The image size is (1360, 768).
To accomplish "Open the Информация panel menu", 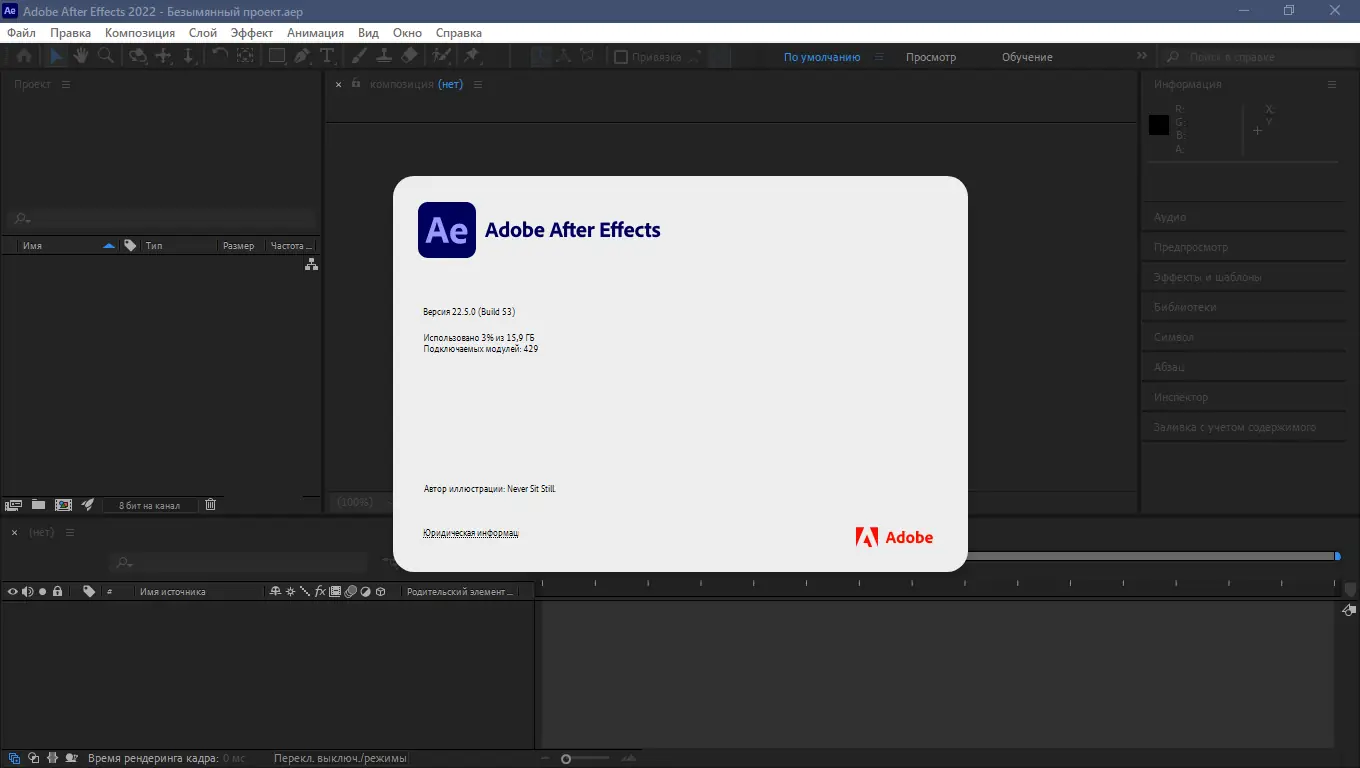I will pos(1332,84).
